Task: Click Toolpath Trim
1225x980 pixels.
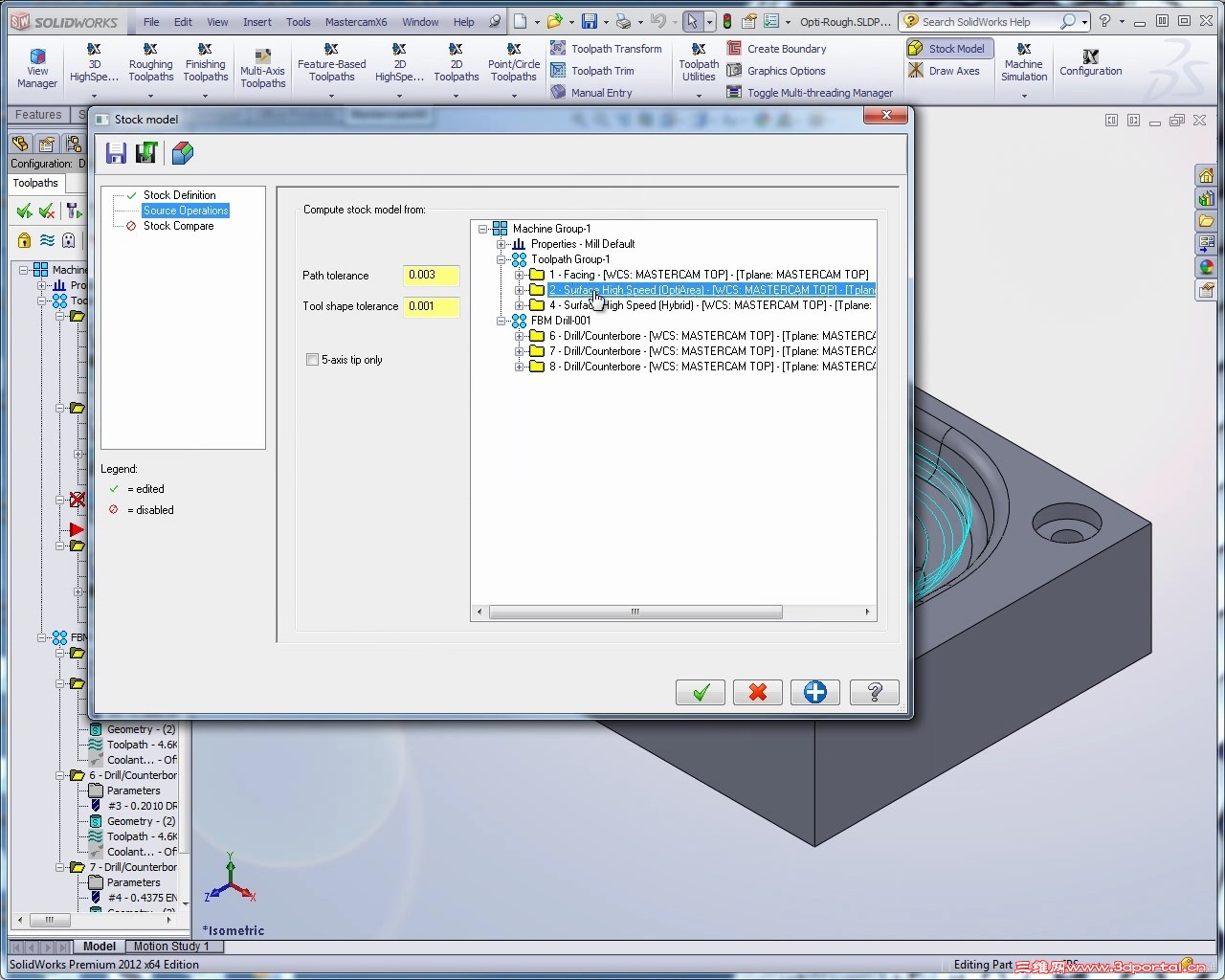Action: tap(592, 71)
